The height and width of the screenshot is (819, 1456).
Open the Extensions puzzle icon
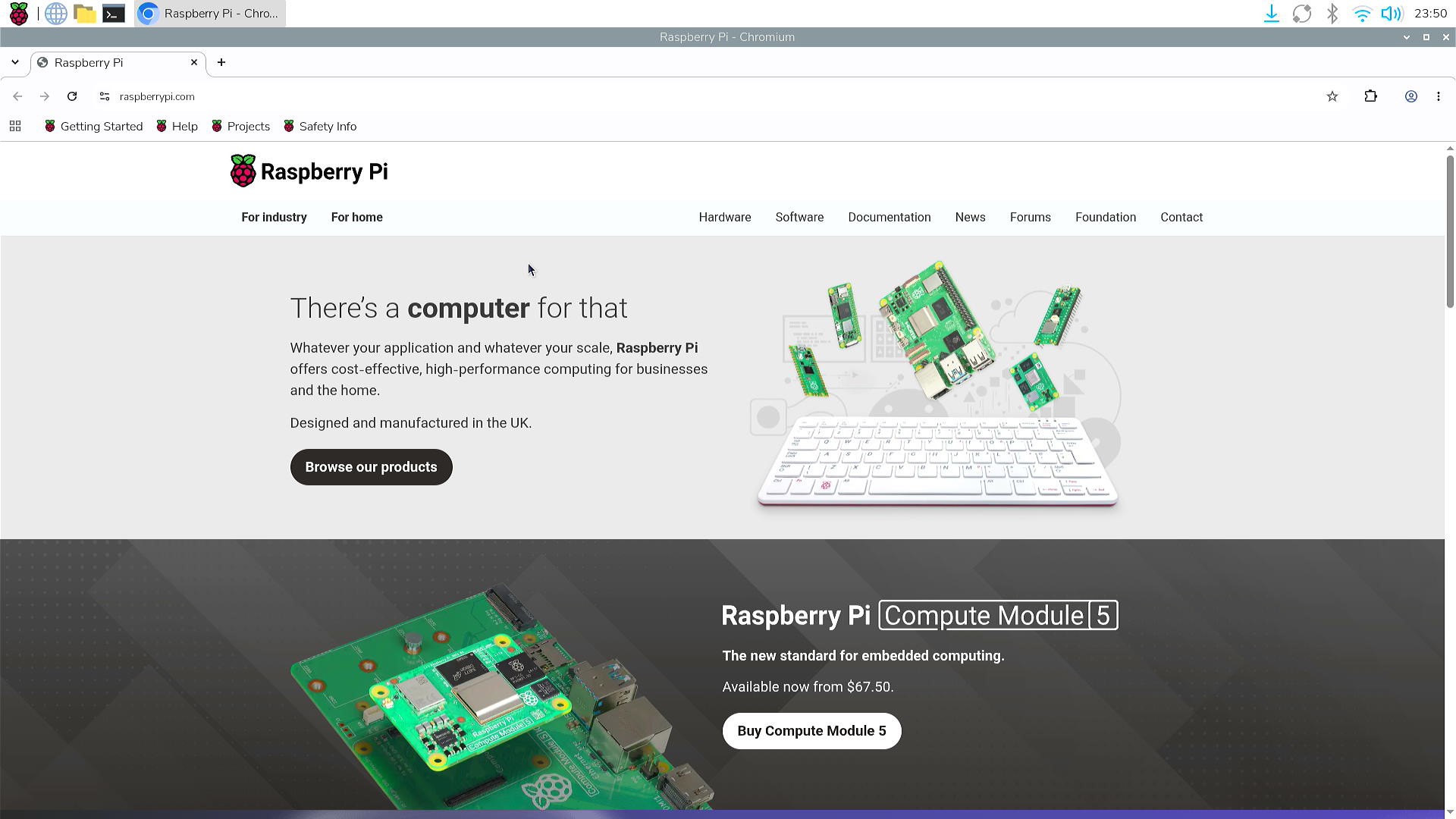point(1370,96)
